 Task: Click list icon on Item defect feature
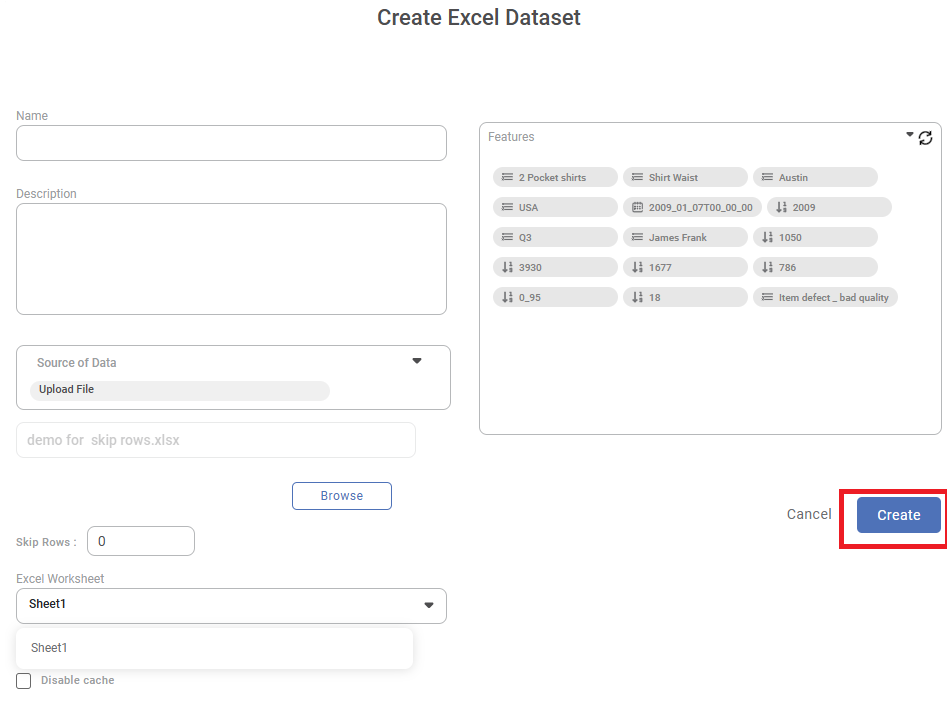(767, 297)
